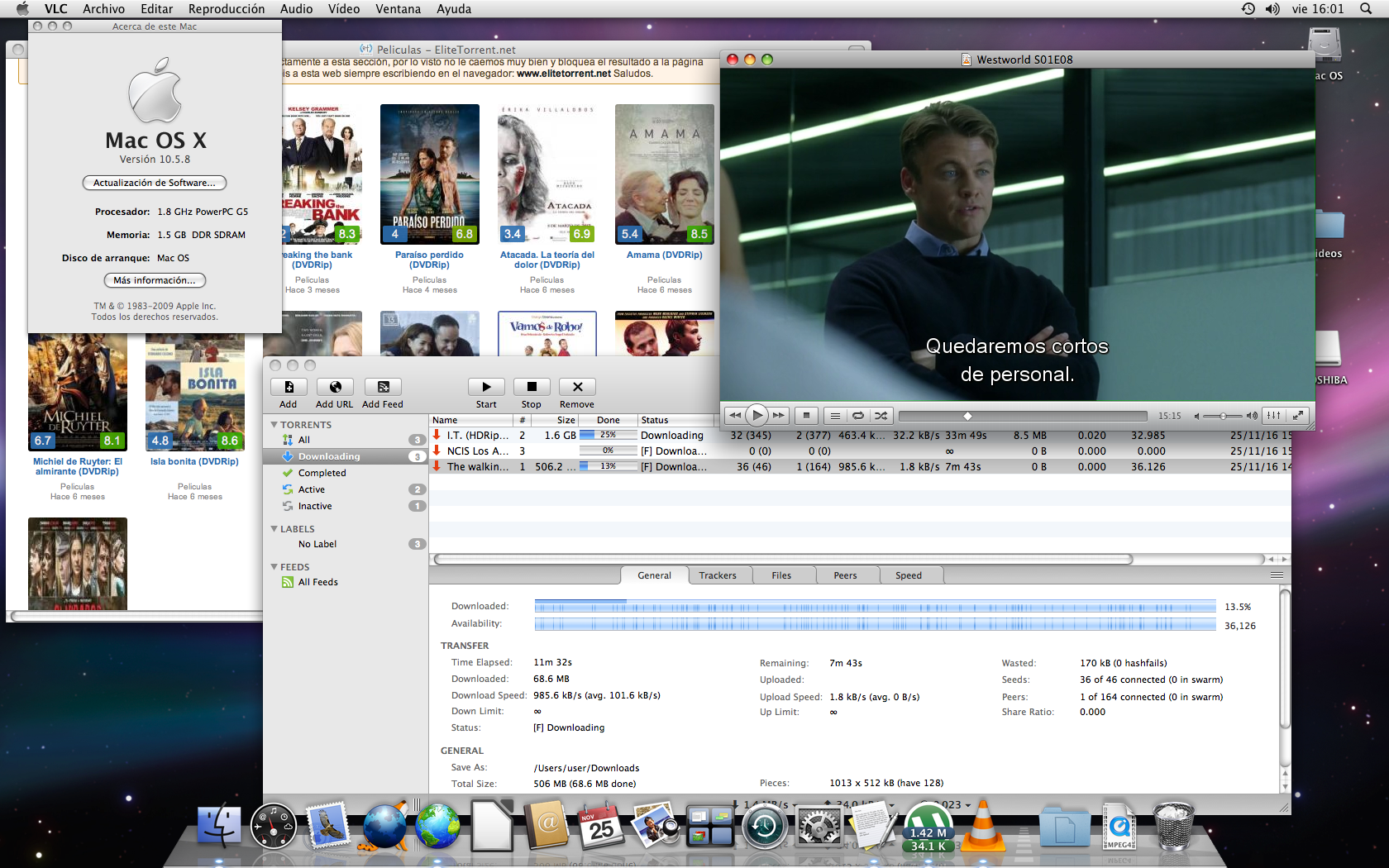The width and height of the screenshot is (1389, 868).
Task: Start the selected torrent
Action: (x=486, y=387)
